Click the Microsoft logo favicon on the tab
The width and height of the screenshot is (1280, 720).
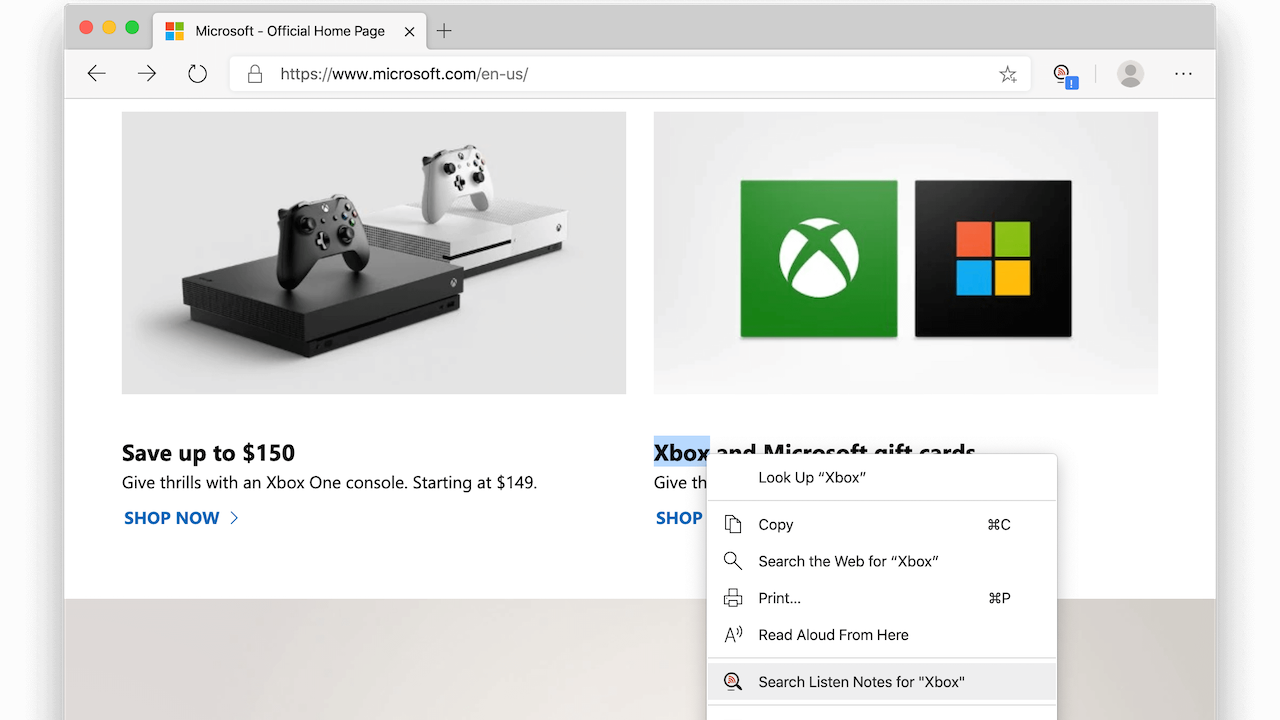pyautogui.click(x=174, y=31)
